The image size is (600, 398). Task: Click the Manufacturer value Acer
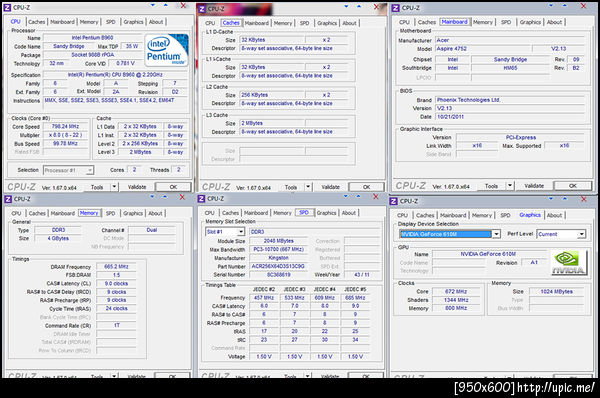tap(510, 40)
